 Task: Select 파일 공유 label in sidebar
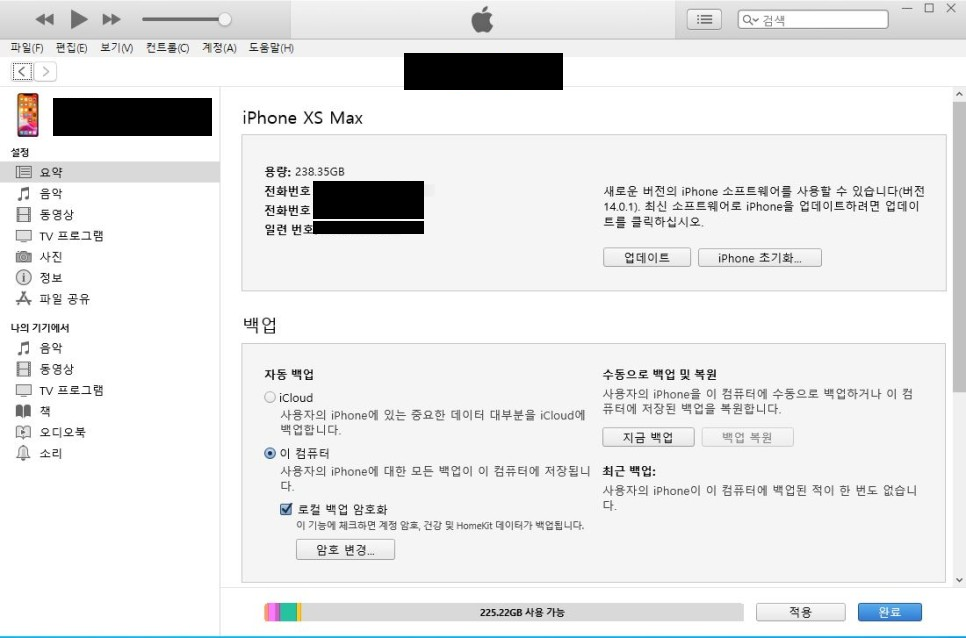(65, 299)
